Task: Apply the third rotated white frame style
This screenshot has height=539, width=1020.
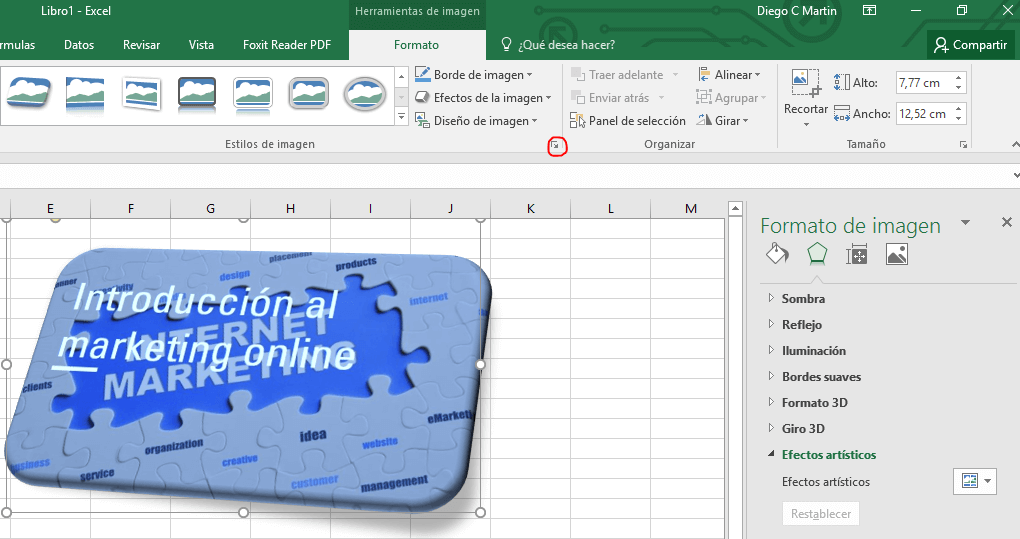Action: point(141,94)
